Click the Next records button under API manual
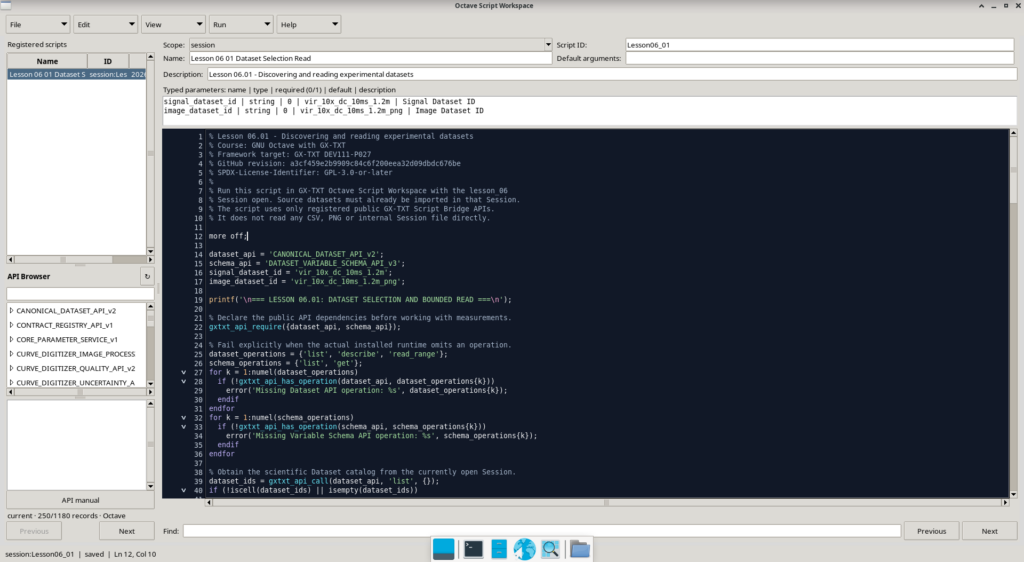The height and width of the screenshot is (562, 1024). [x=127, y=531]
